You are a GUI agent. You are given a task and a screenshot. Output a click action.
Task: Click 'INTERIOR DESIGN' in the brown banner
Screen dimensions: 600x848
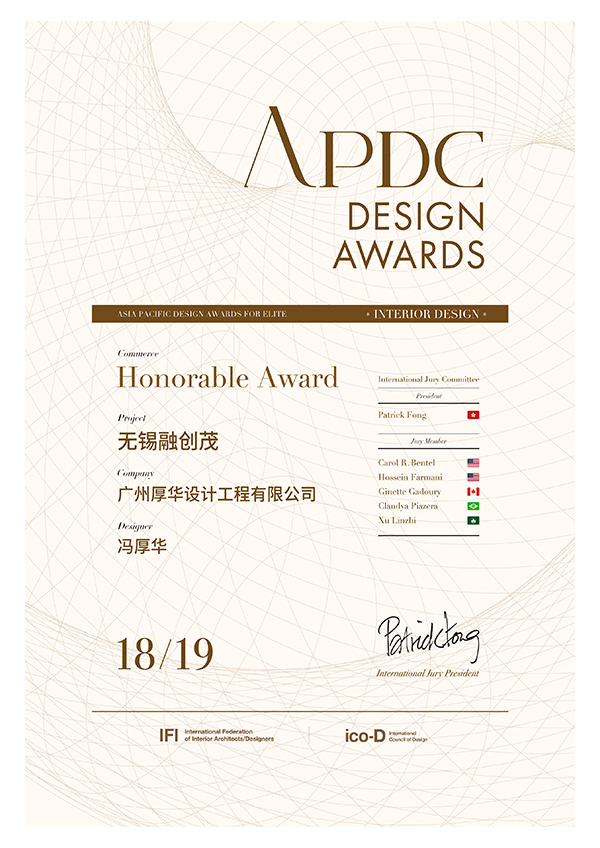[426, 314]
